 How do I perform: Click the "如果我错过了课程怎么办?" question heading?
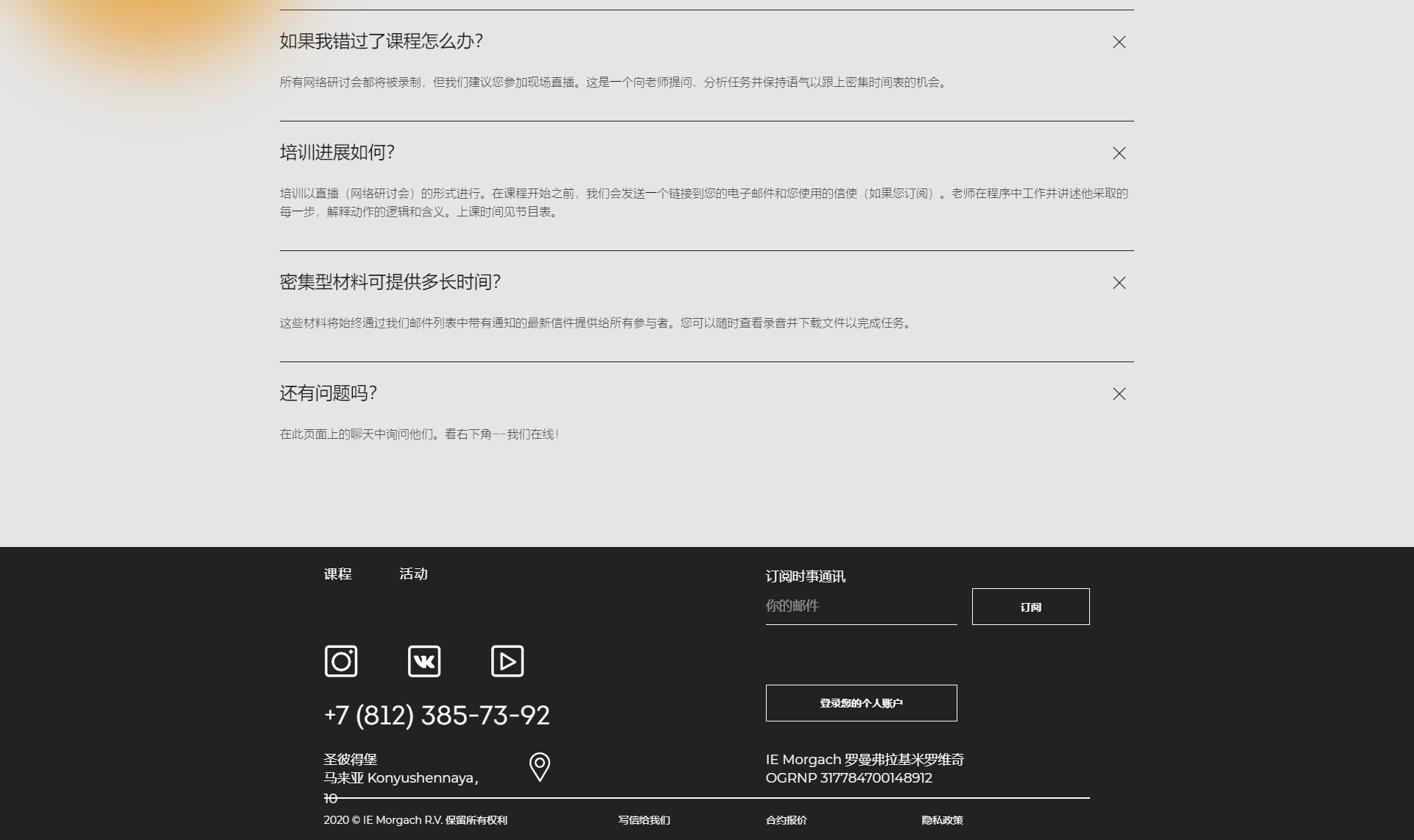[381, 41]
